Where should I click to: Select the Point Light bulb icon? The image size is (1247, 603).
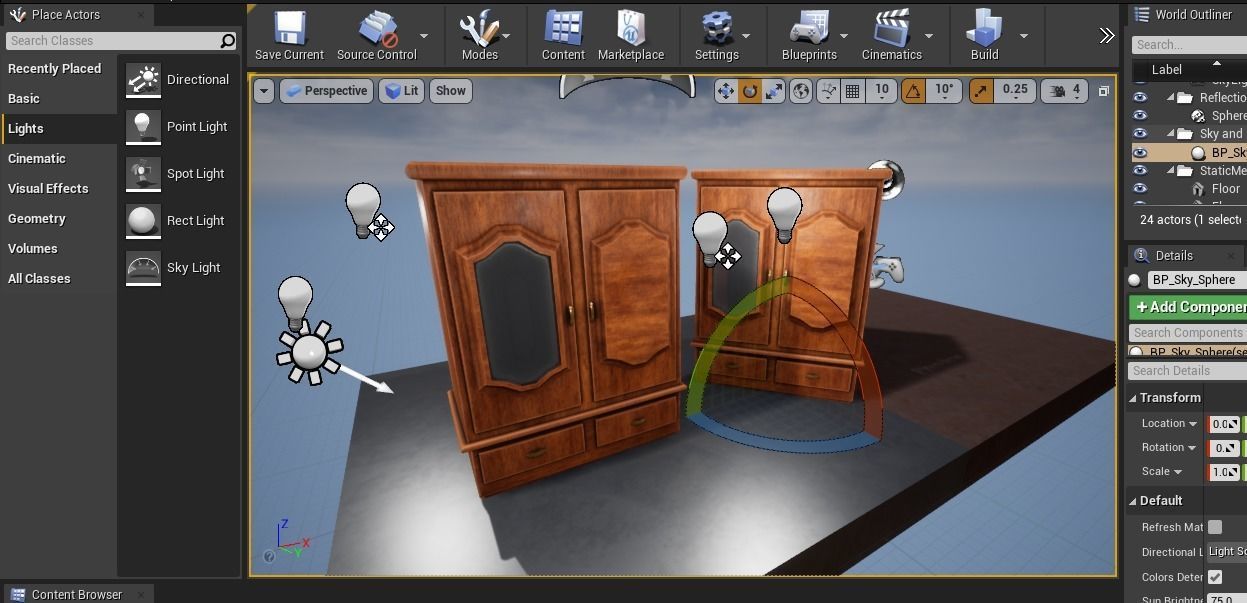coord(143,127)
